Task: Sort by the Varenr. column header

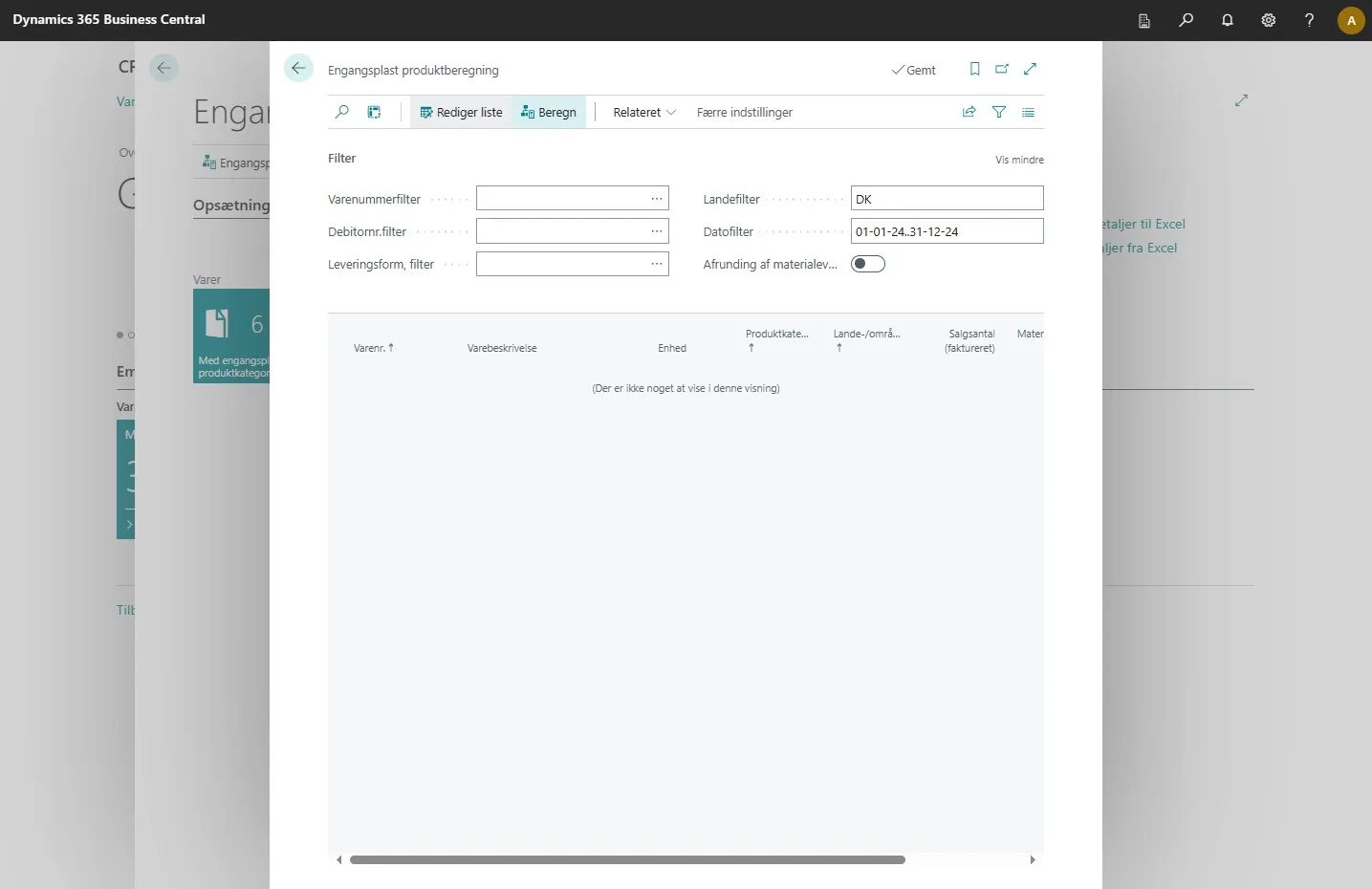Action: [374, 348]
